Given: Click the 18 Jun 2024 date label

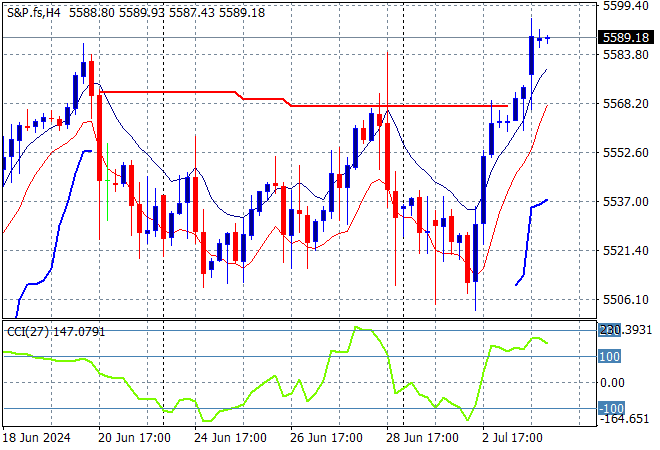Looking at the screenshot, I should point(37,438).
